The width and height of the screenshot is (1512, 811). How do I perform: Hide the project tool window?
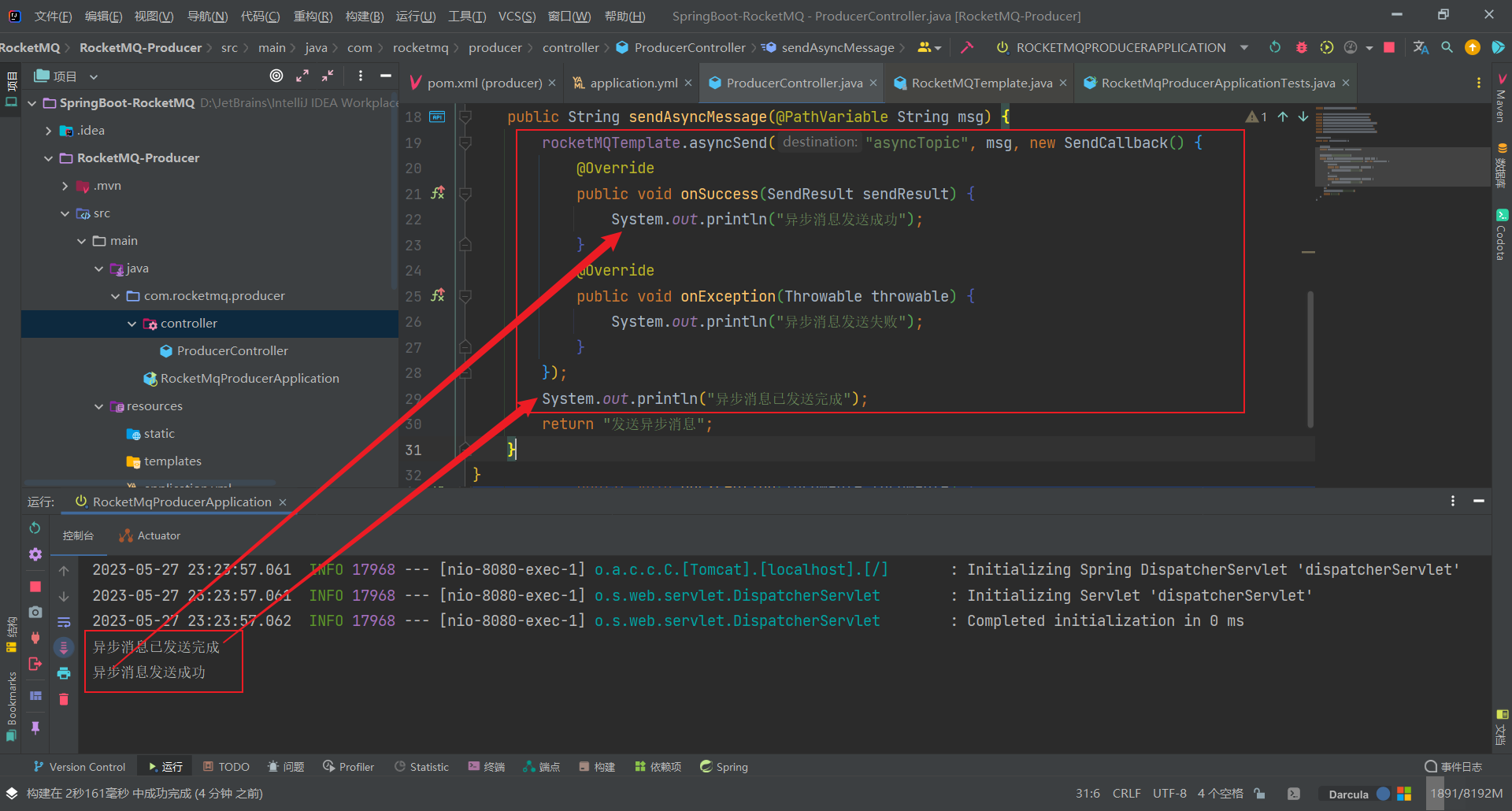click(386, 76)
